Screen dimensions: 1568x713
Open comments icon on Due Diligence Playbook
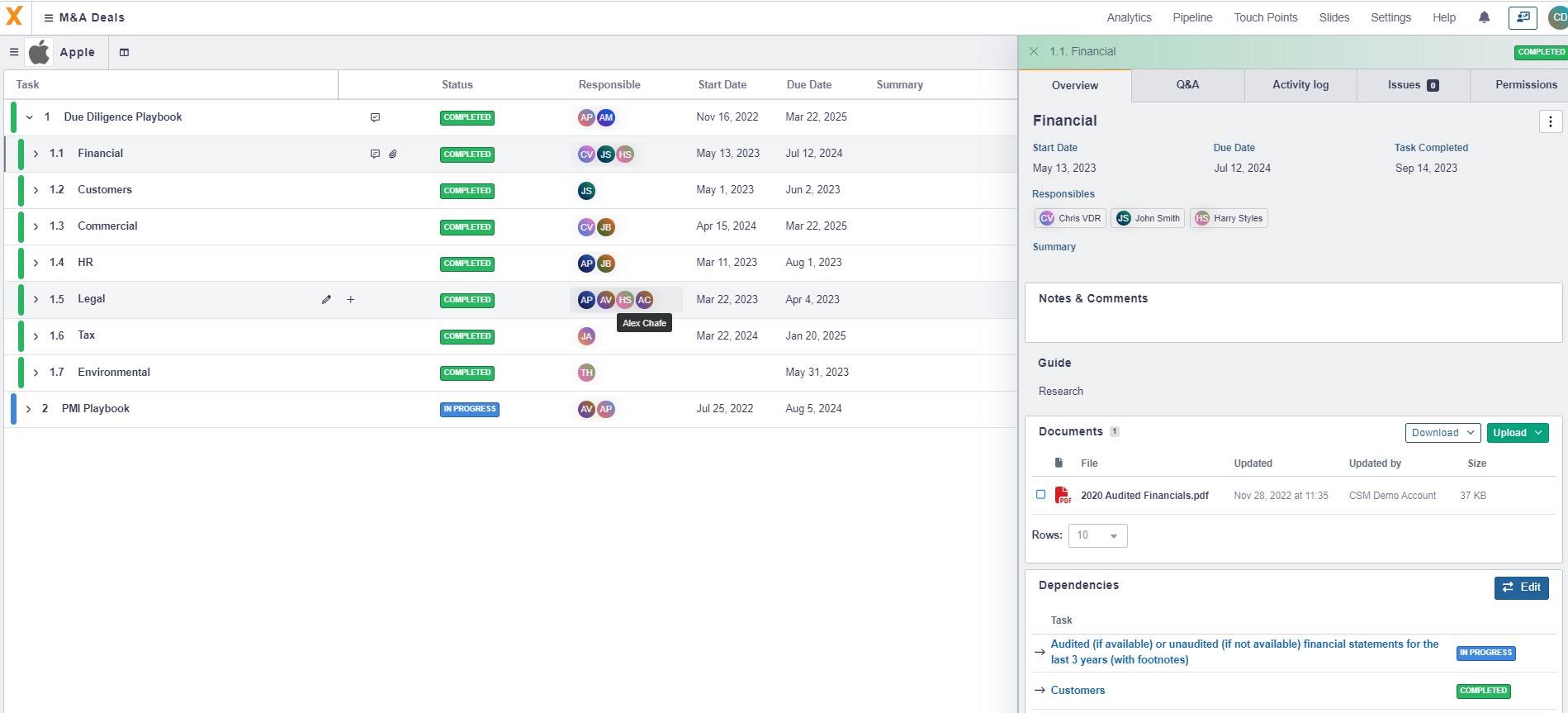pos(375,117)
